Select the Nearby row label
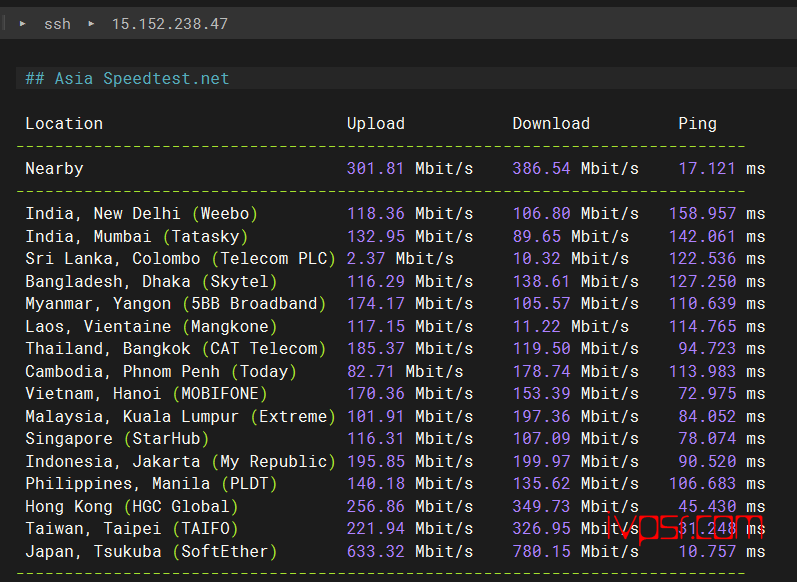Screen dimensions: 797x582 [x=54, y=168]
